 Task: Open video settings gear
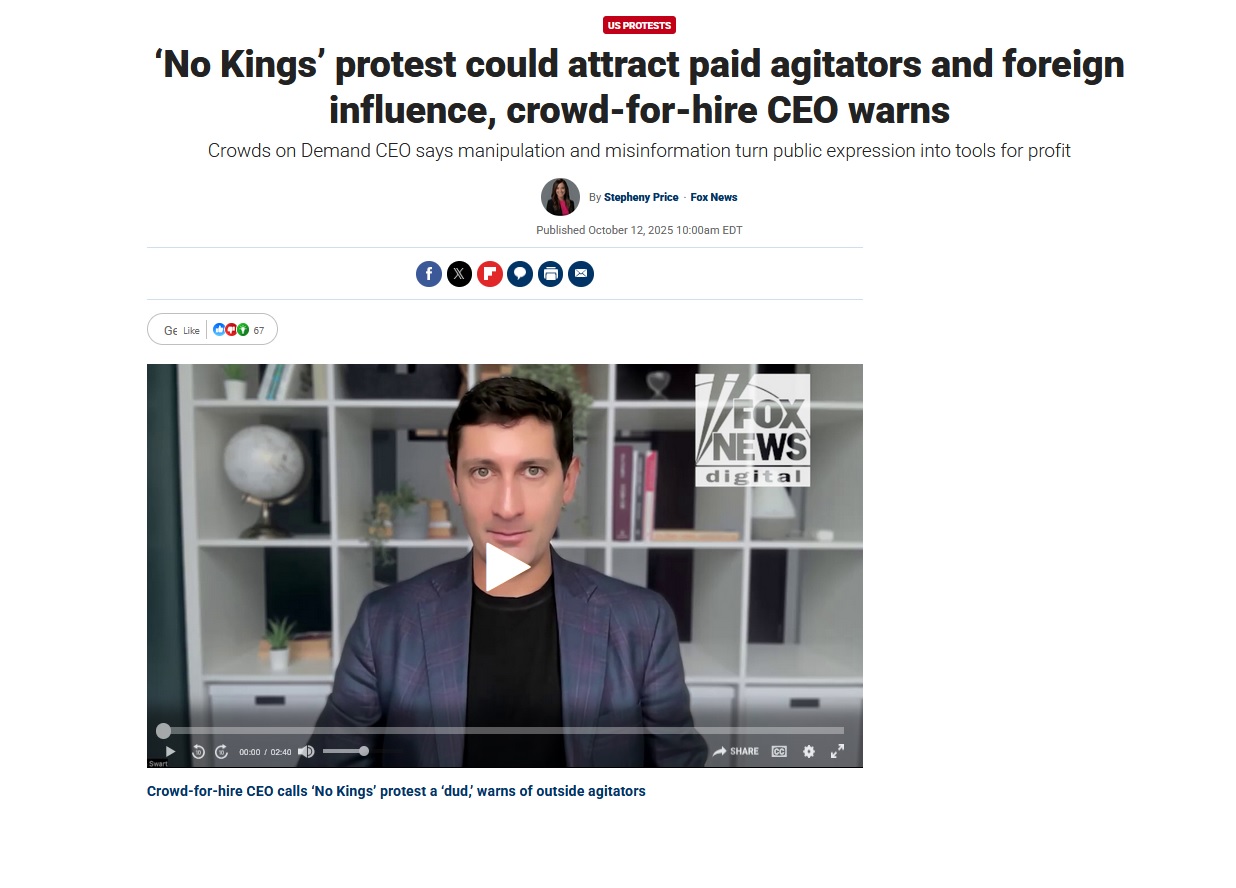(809, 751)
